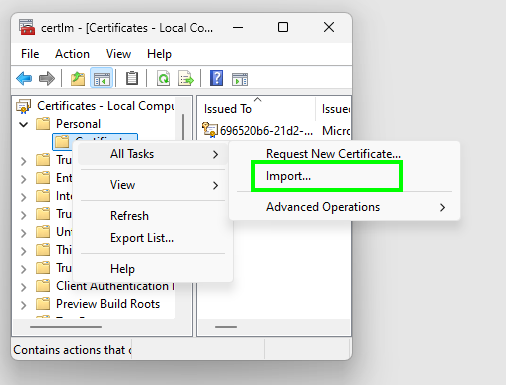Toggle the Show/Hide Console Tree icon

click(102, 79)
